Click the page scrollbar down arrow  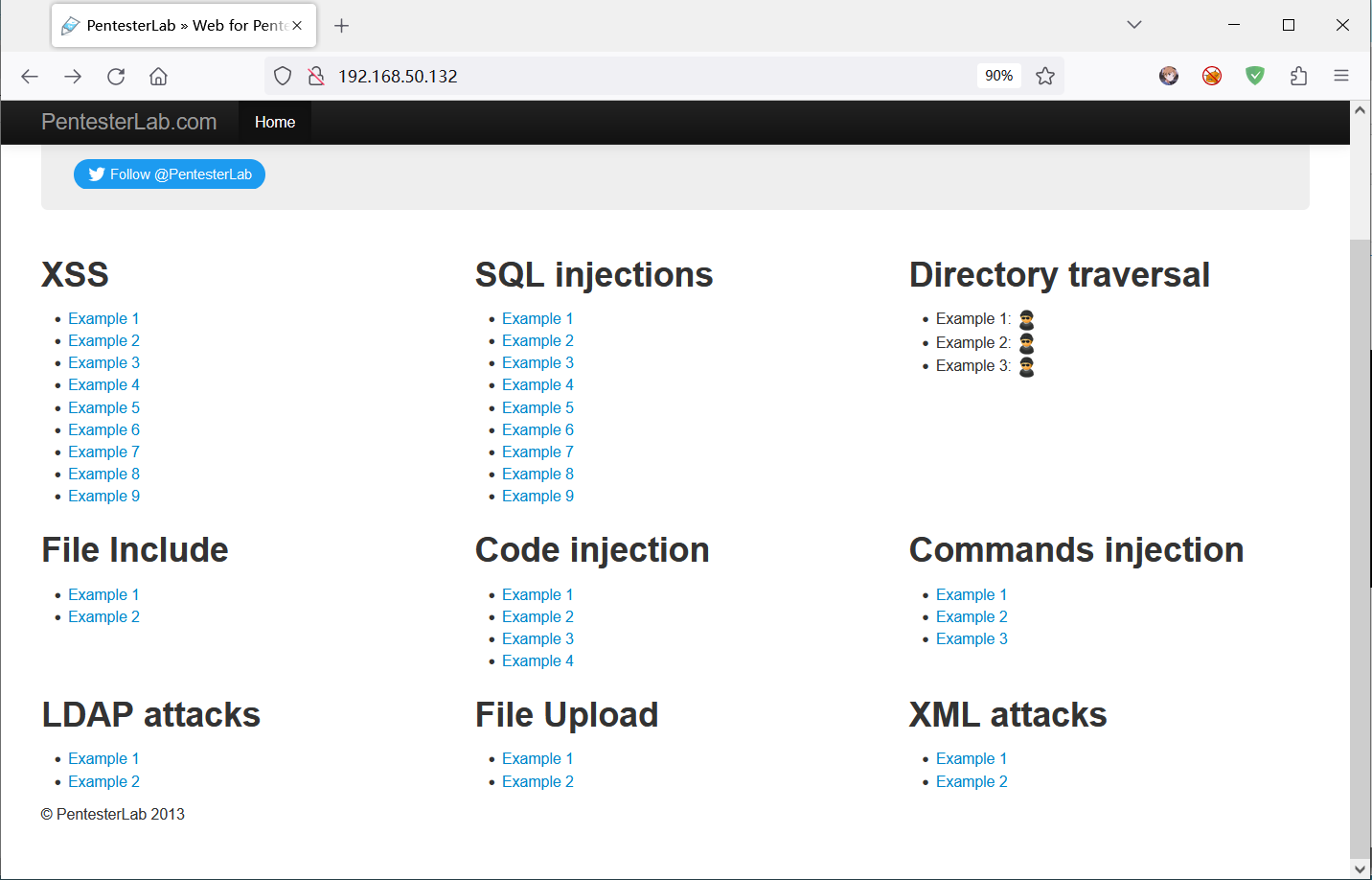tap(1360, 868)
